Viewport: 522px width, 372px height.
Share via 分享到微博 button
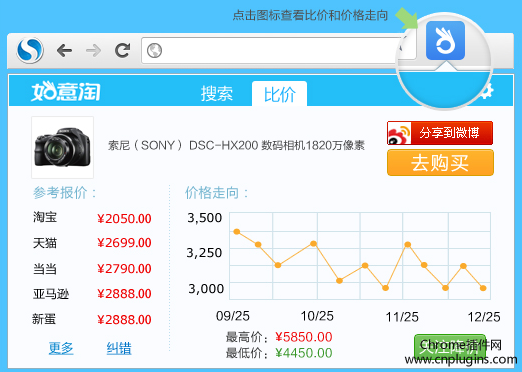click(440, 133)
